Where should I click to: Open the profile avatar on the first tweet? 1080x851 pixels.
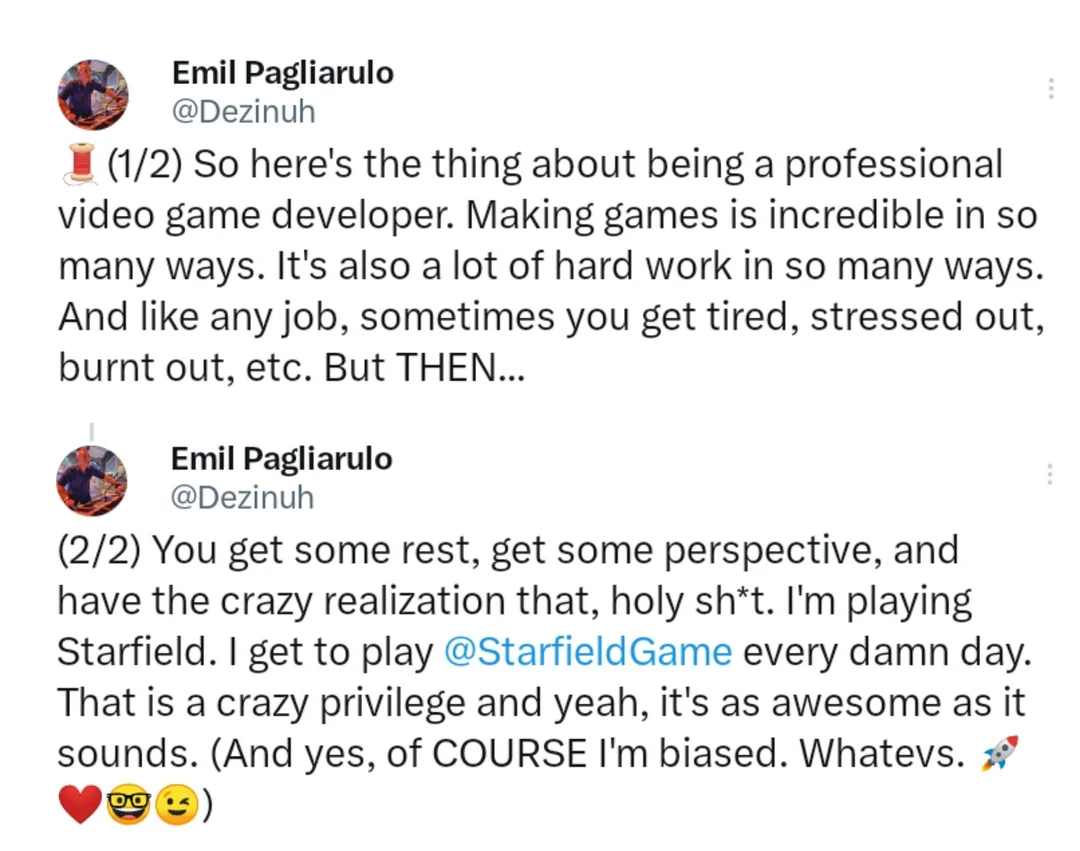pyautogui.click(x=93, y=95)
